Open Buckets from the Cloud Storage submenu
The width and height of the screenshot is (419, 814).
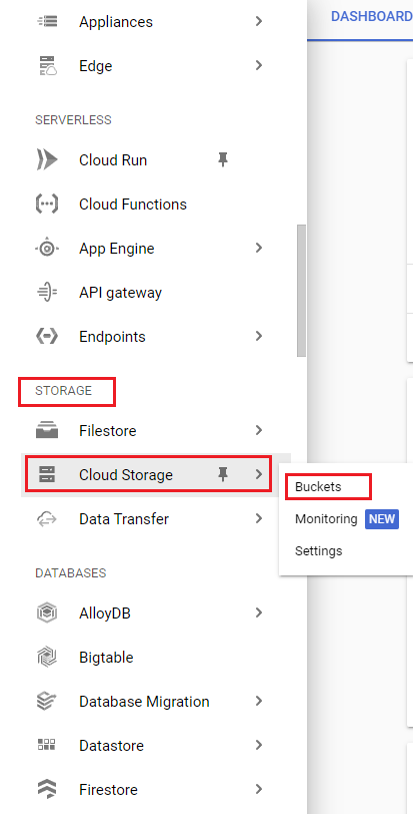coord(318,487)
